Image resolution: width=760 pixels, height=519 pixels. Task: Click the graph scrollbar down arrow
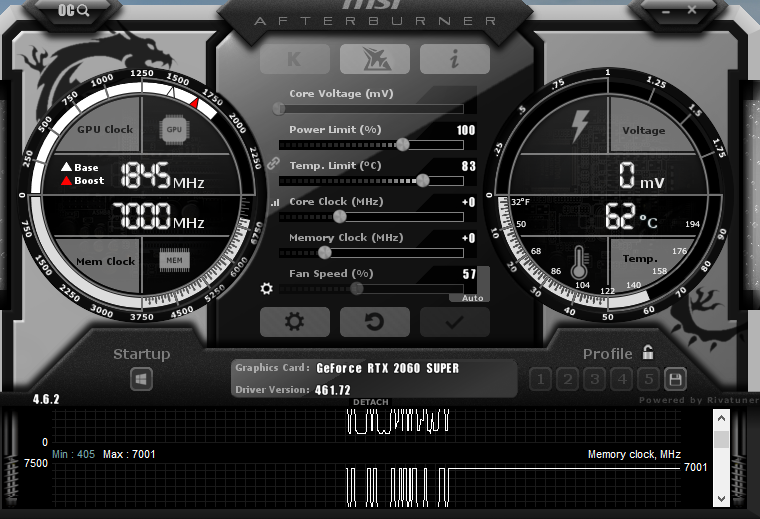pos(721,499)
